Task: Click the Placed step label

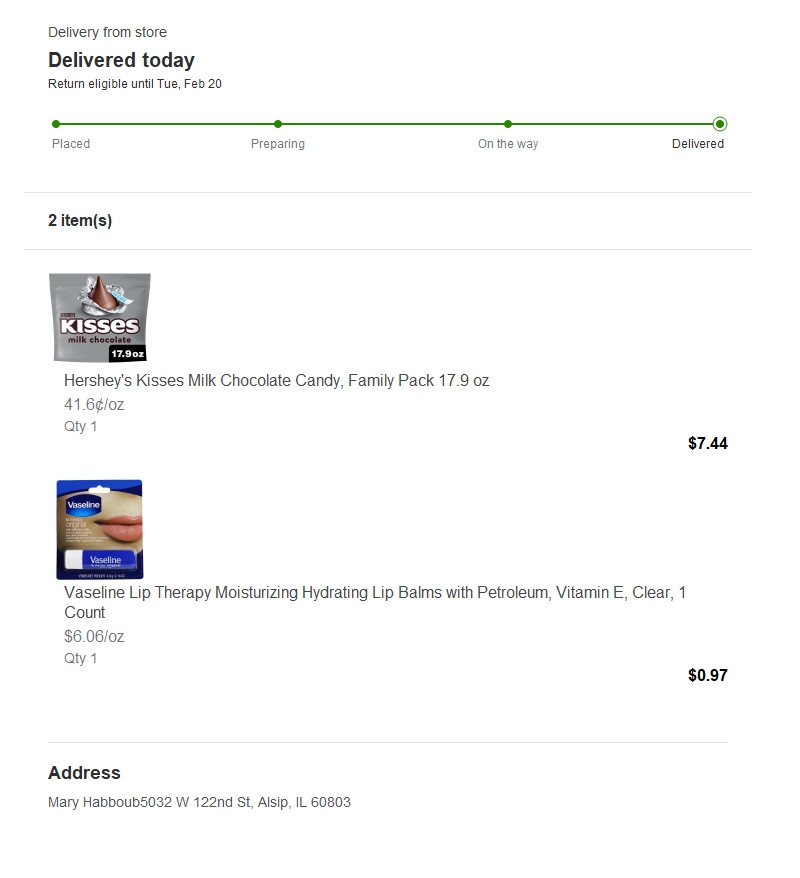Action: tap(71, 144)
